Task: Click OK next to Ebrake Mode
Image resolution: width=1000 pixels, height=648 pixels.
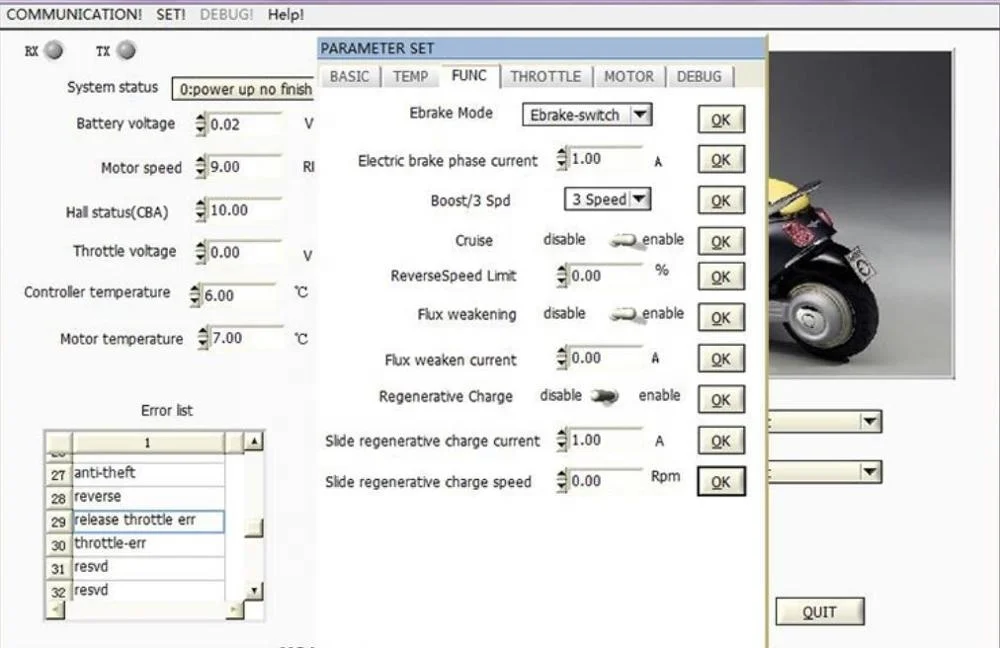Action: coord(720,119)
